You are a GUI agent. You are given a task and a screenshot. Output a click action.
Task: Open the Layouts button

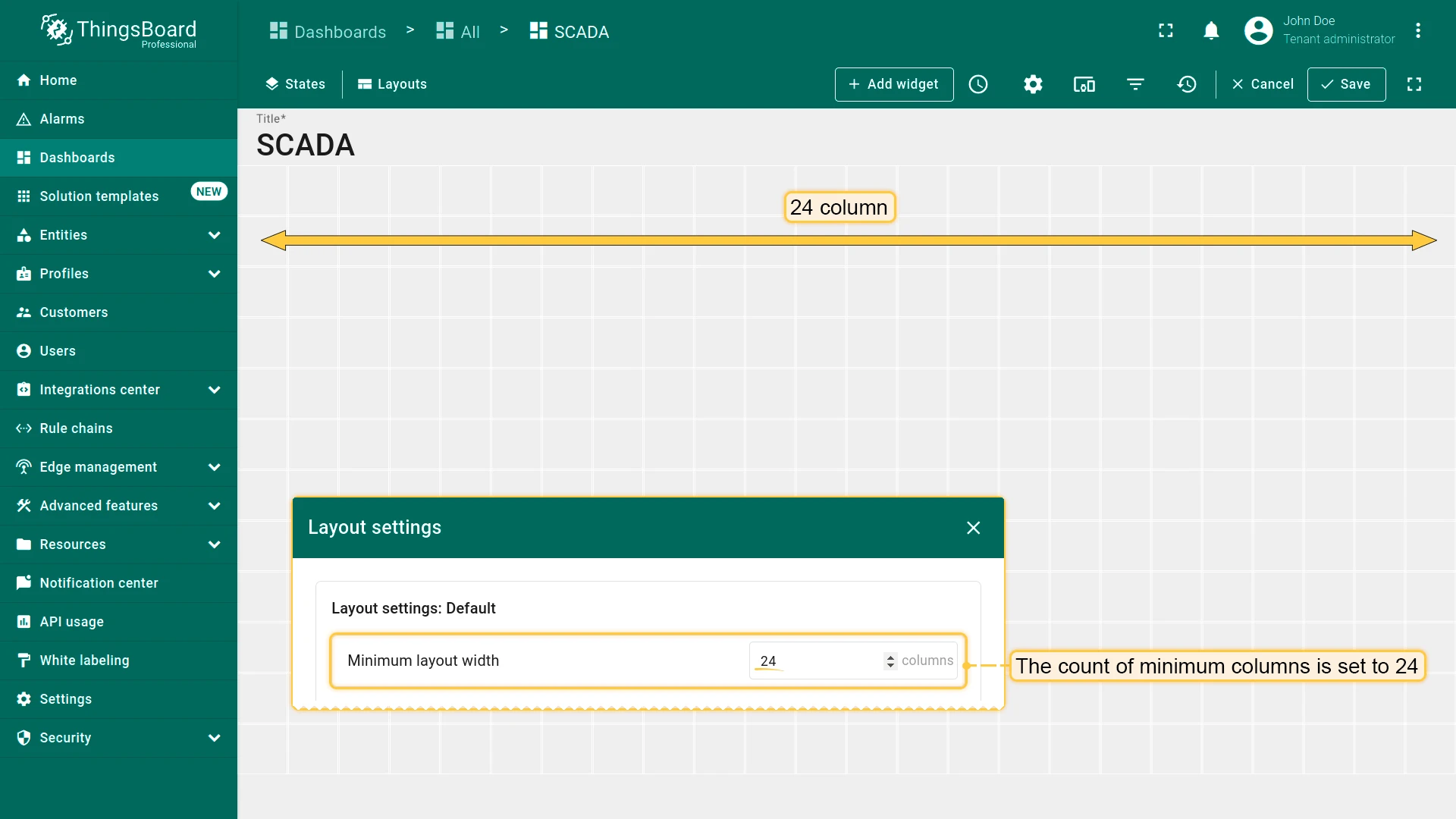[x=392, y=84]
